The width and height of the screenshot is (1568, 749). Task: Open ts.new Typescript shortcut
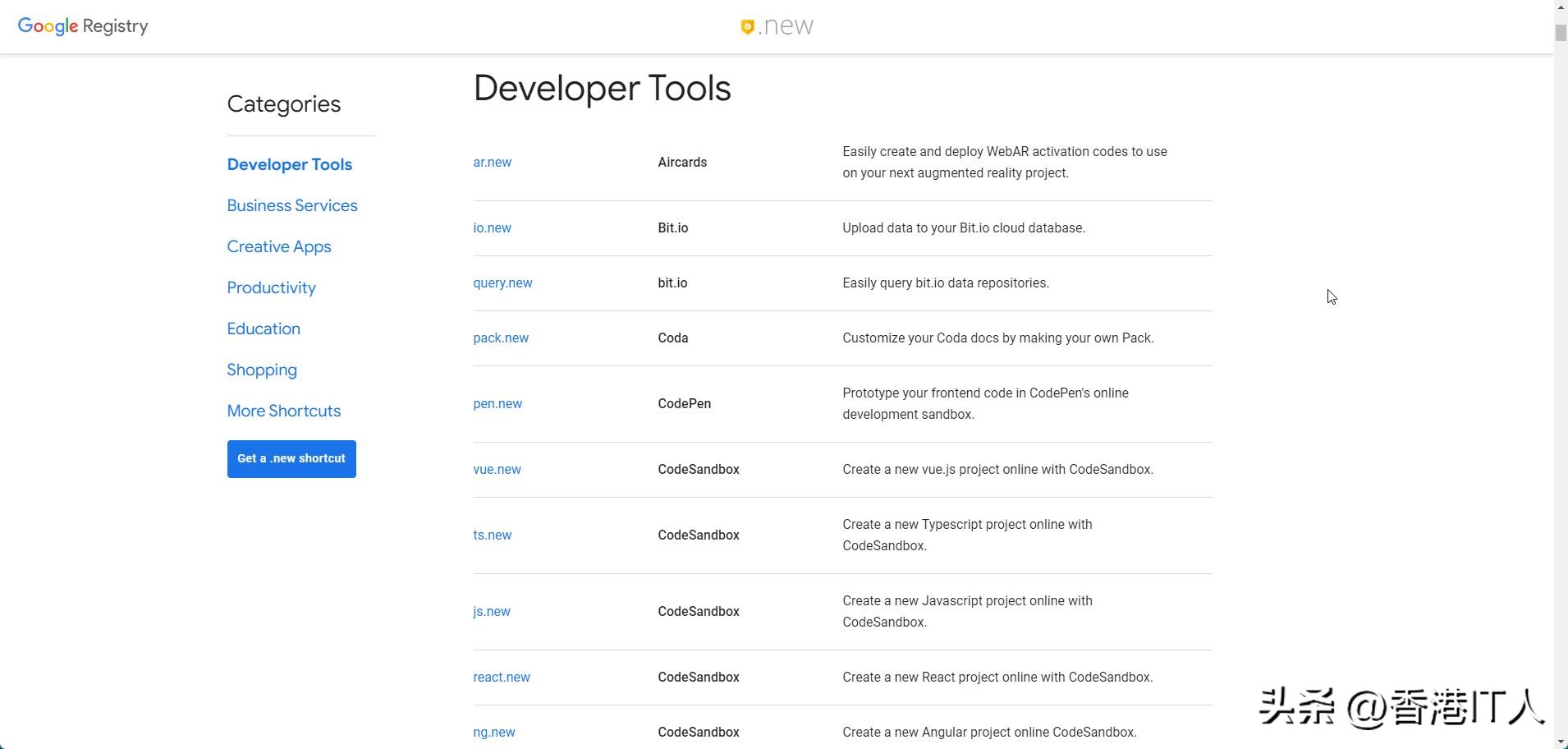(492, 535)
